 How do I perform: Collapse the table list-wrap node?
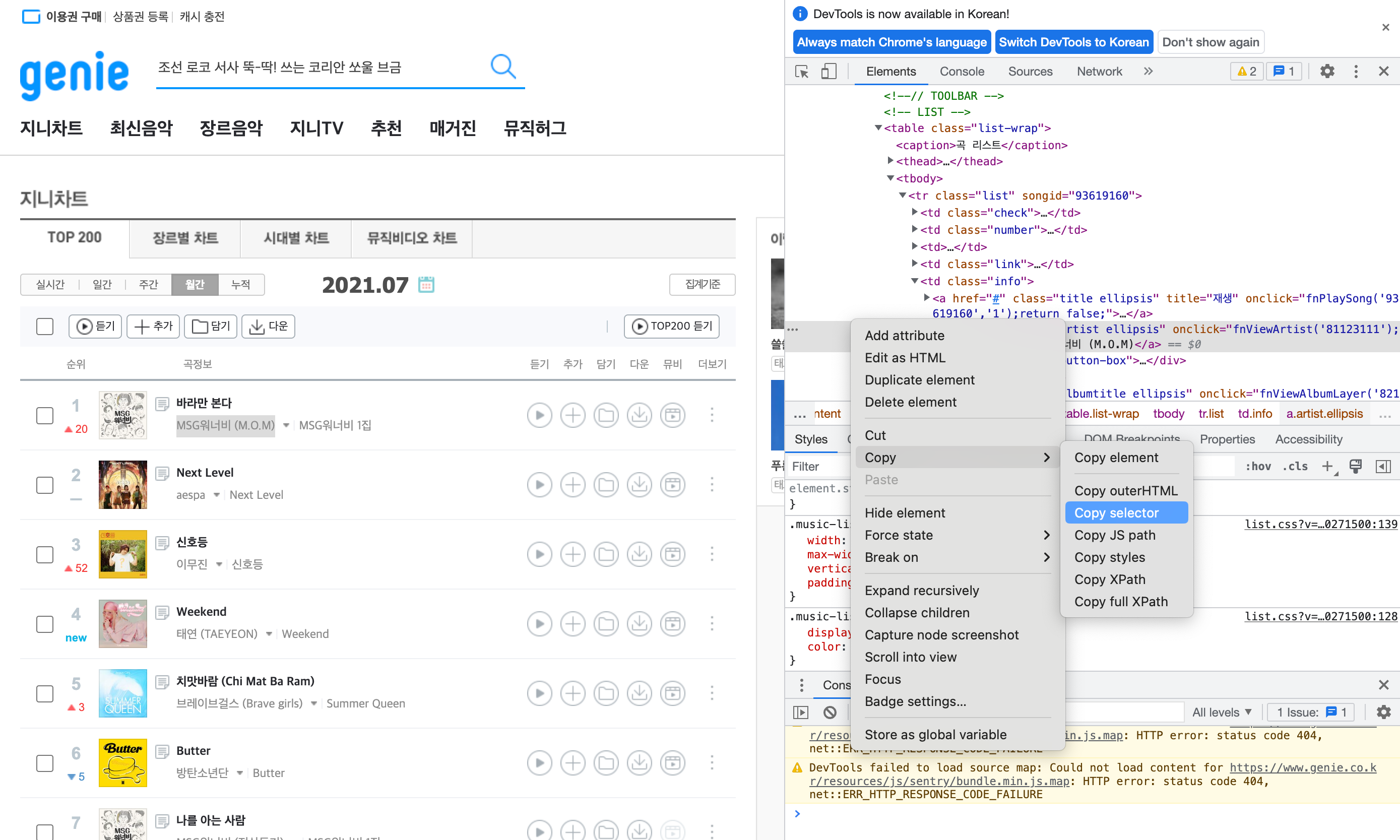click(x=878, y=128)
